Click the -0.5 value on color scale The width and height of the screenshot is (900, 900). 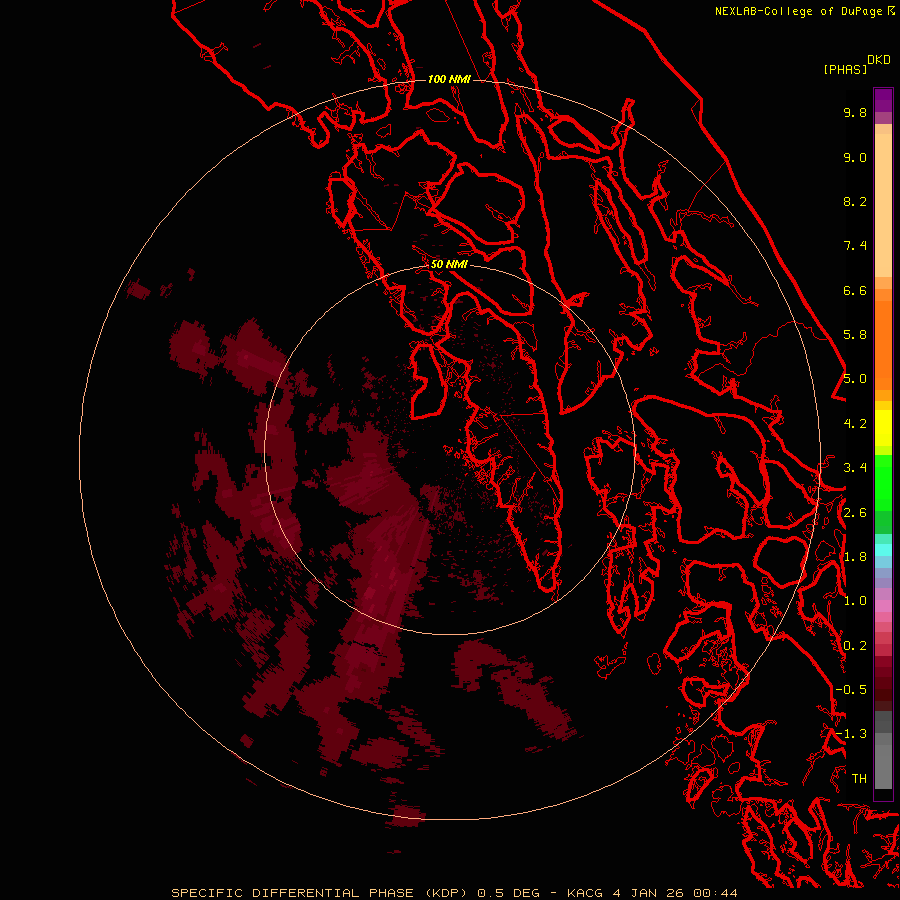(x=851, y=690)
